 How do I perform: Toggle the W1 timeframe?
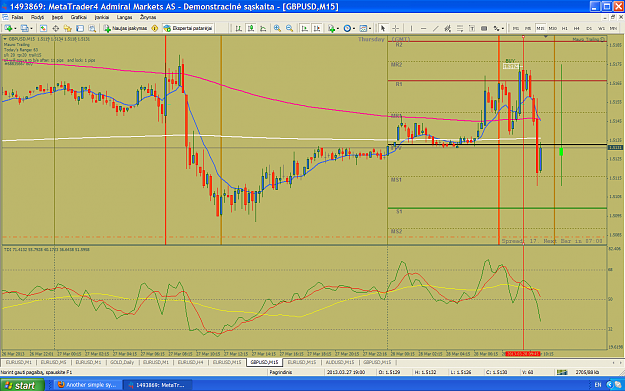601,28
